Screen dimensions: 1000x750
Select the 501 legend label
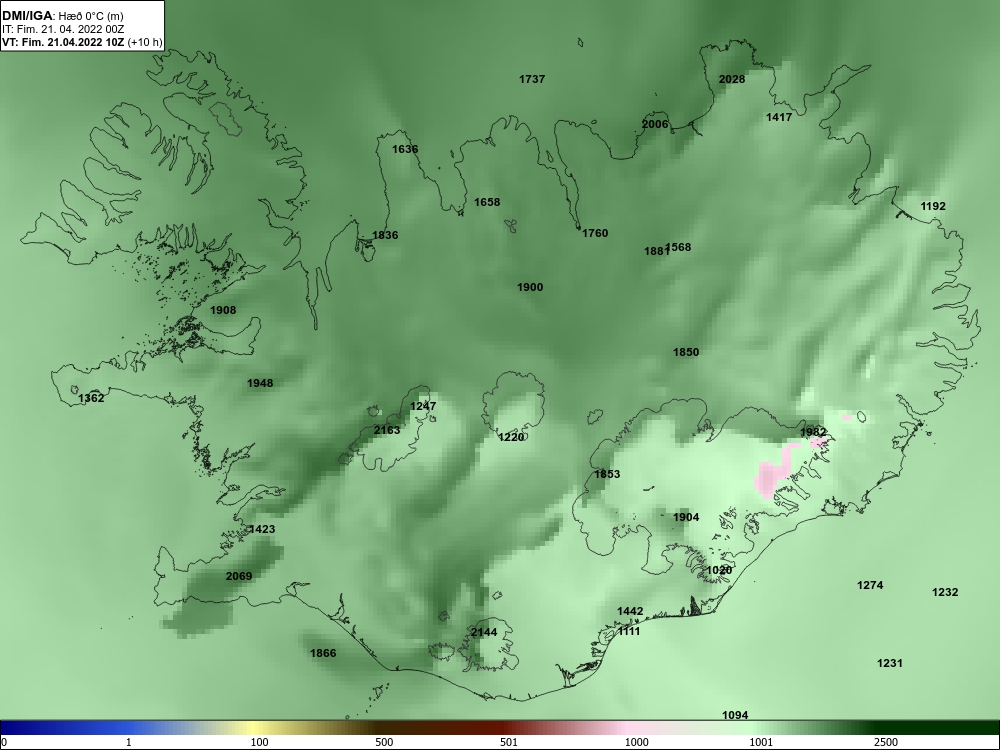(x=509, y=742)
